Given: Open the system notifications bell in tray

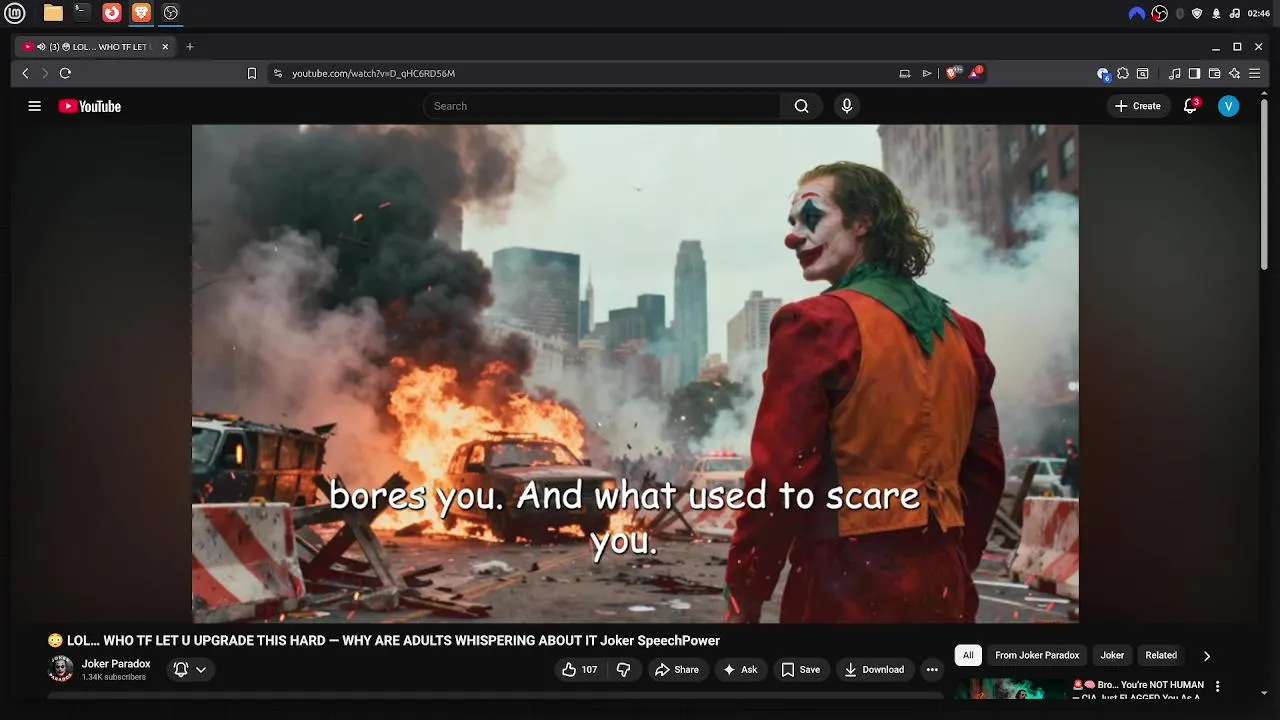Looking at the screenshot, I should coord(1216,13).
